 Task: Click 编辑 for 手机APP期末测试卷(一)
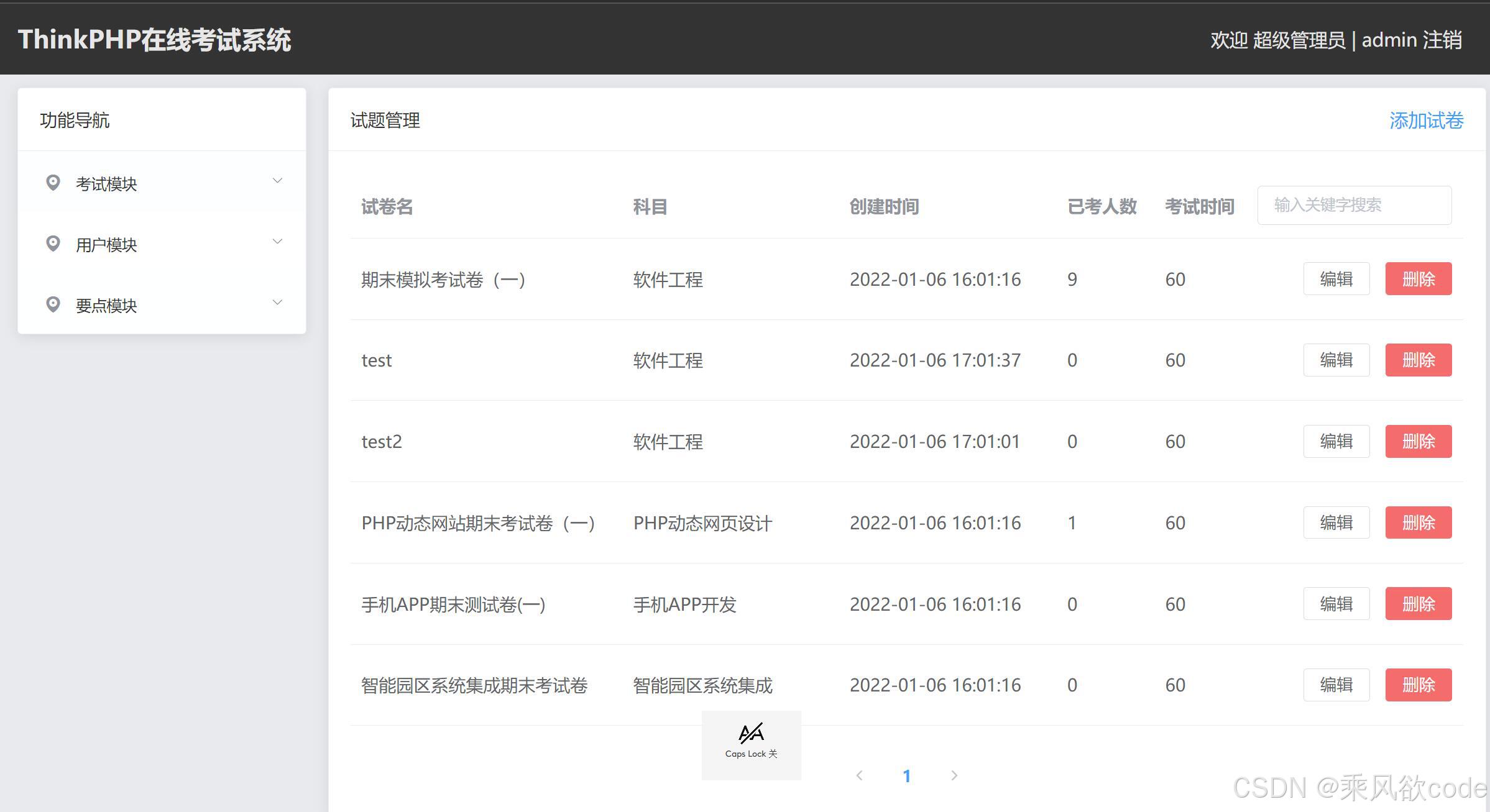[x=1336, y=603]
